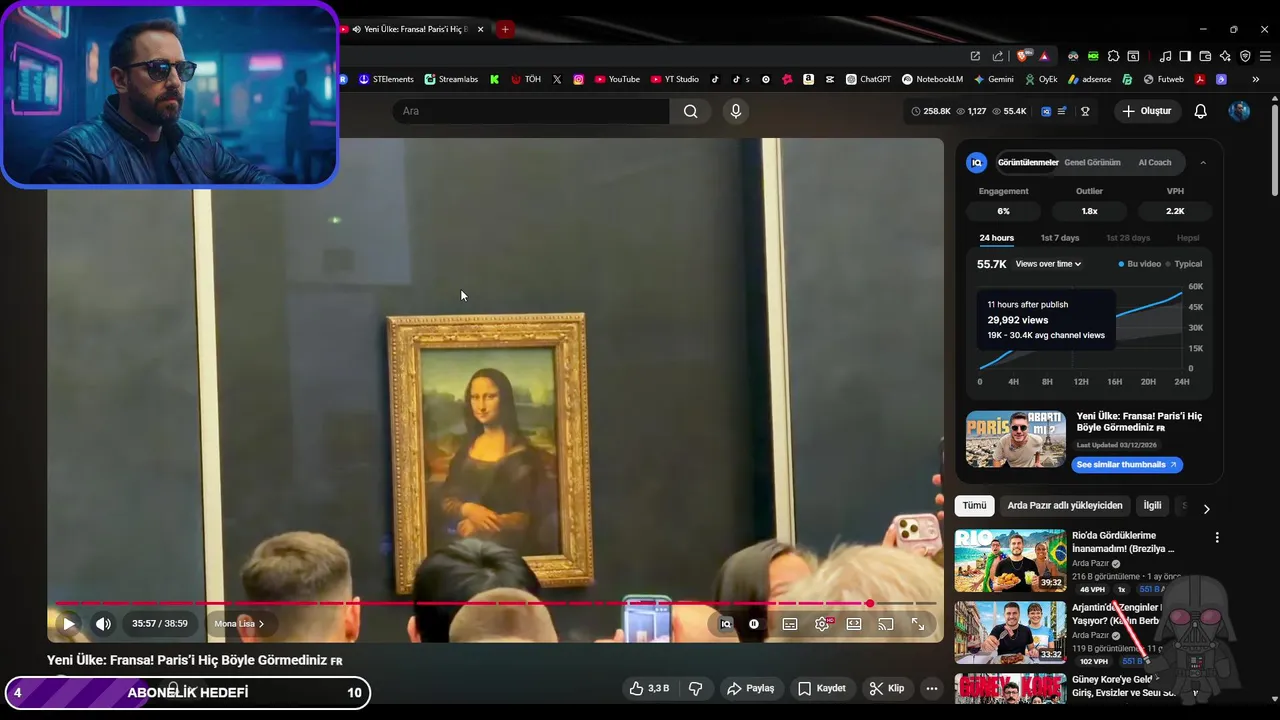Click the search magnifier button

pos(691,111)
